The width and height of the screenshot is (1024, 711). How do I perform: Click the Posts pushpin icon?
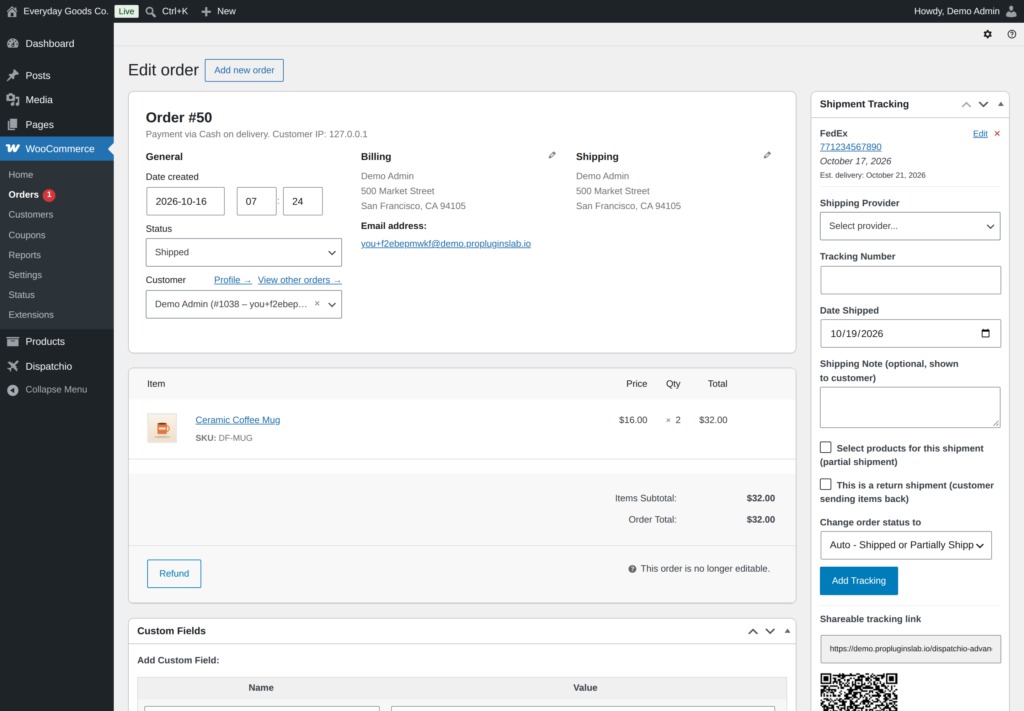tap(12, 75)
